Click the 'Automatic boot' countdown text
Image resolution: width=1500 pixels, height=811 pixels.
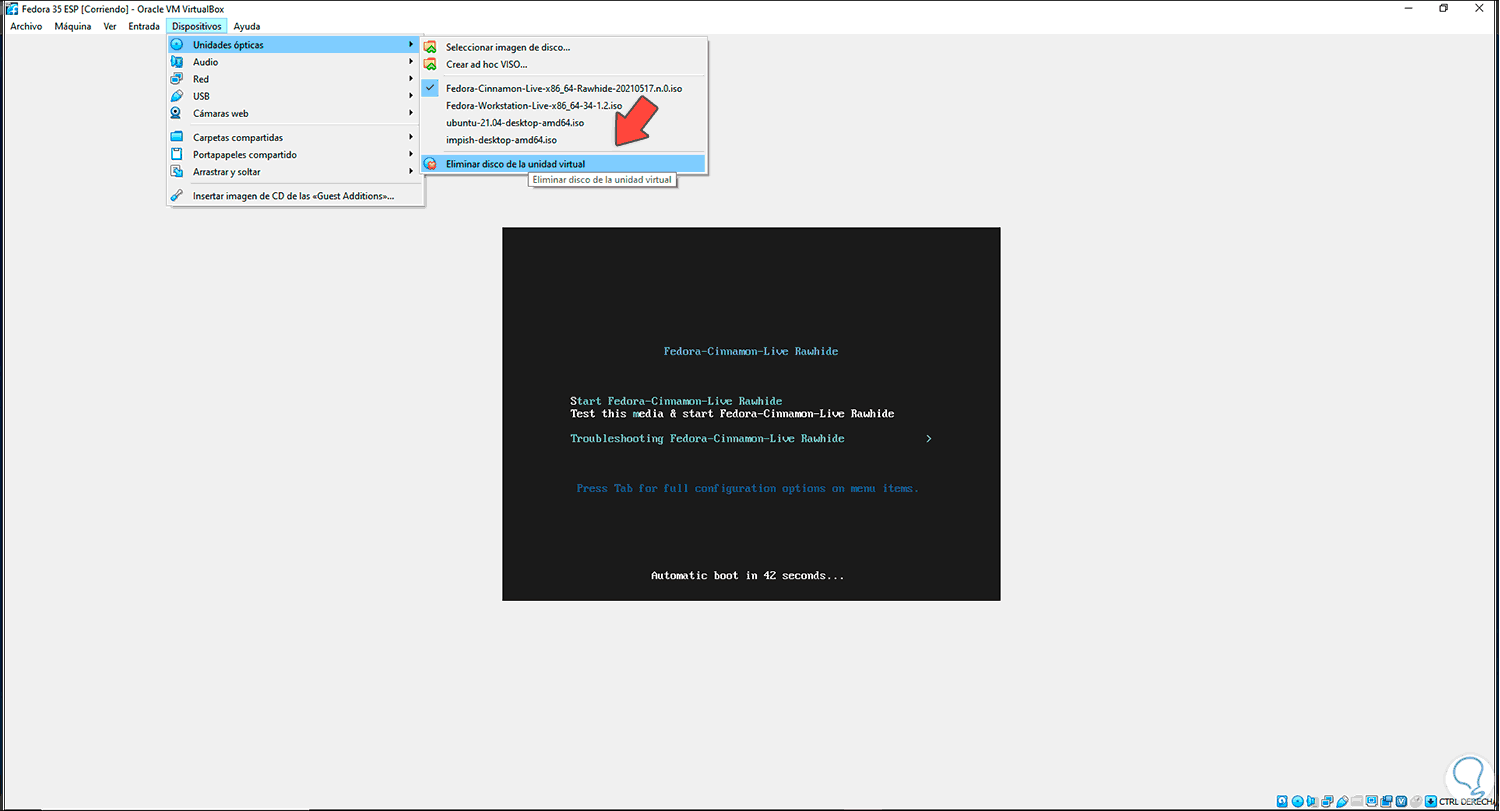(x=748, y=575)
